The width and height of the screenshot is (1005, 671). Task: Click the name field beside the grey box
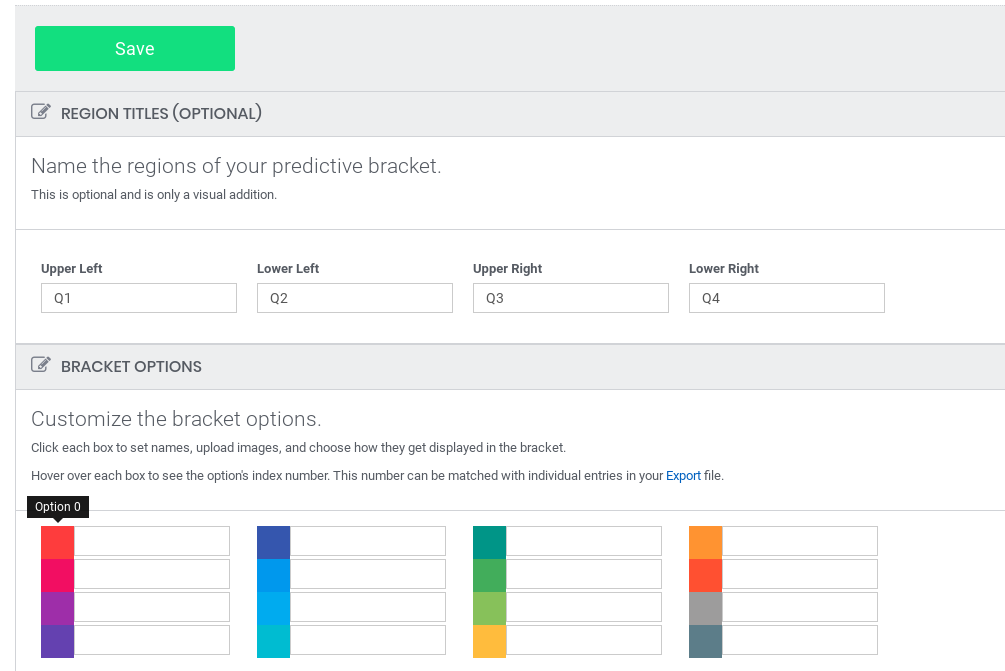(800, 608)
